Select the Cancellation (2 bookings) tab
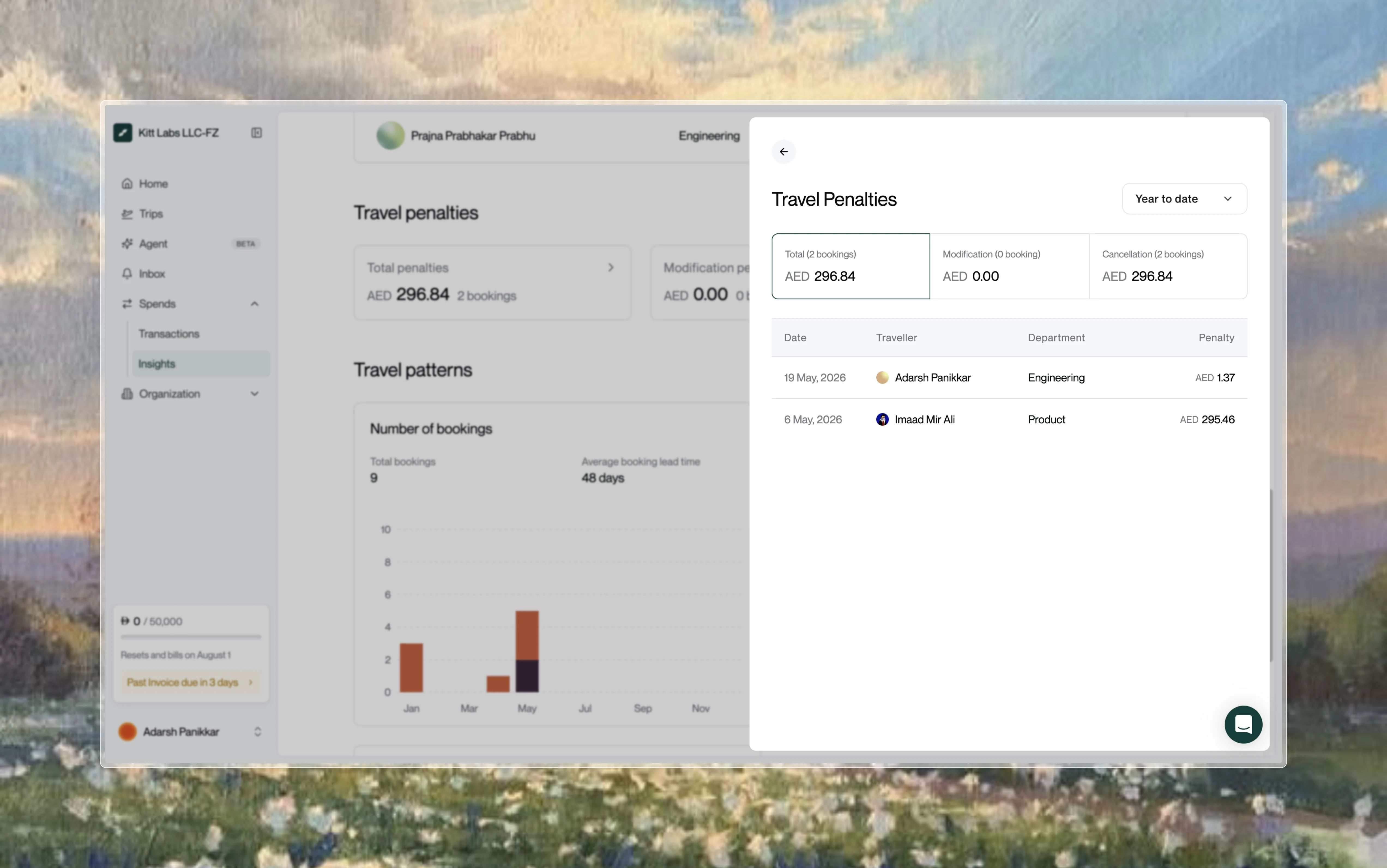The width and height of the screenshot is (1387, 868). [x=1168, y=266]
